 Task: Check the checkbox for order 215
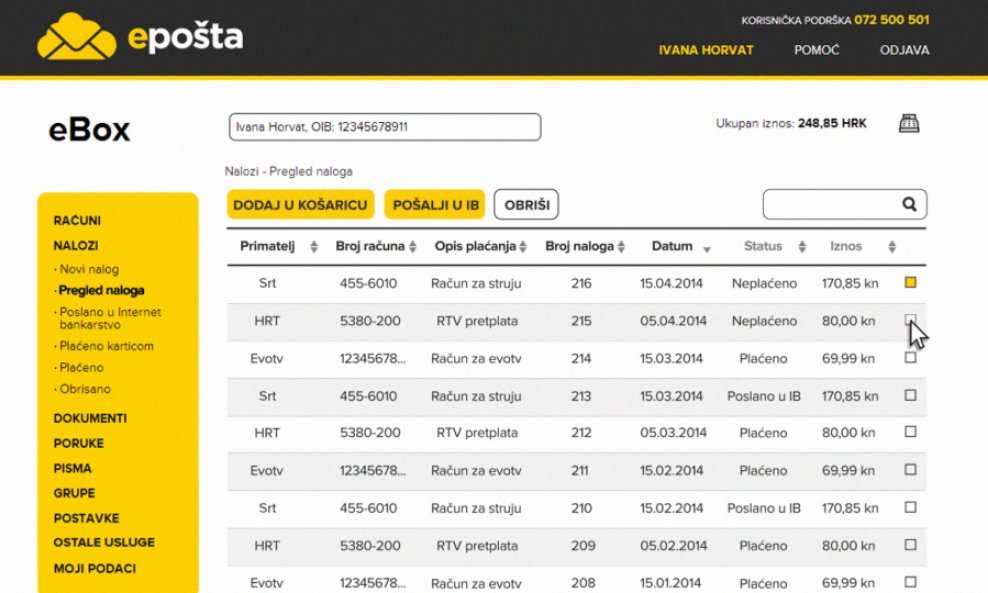[x=910, y=320]
